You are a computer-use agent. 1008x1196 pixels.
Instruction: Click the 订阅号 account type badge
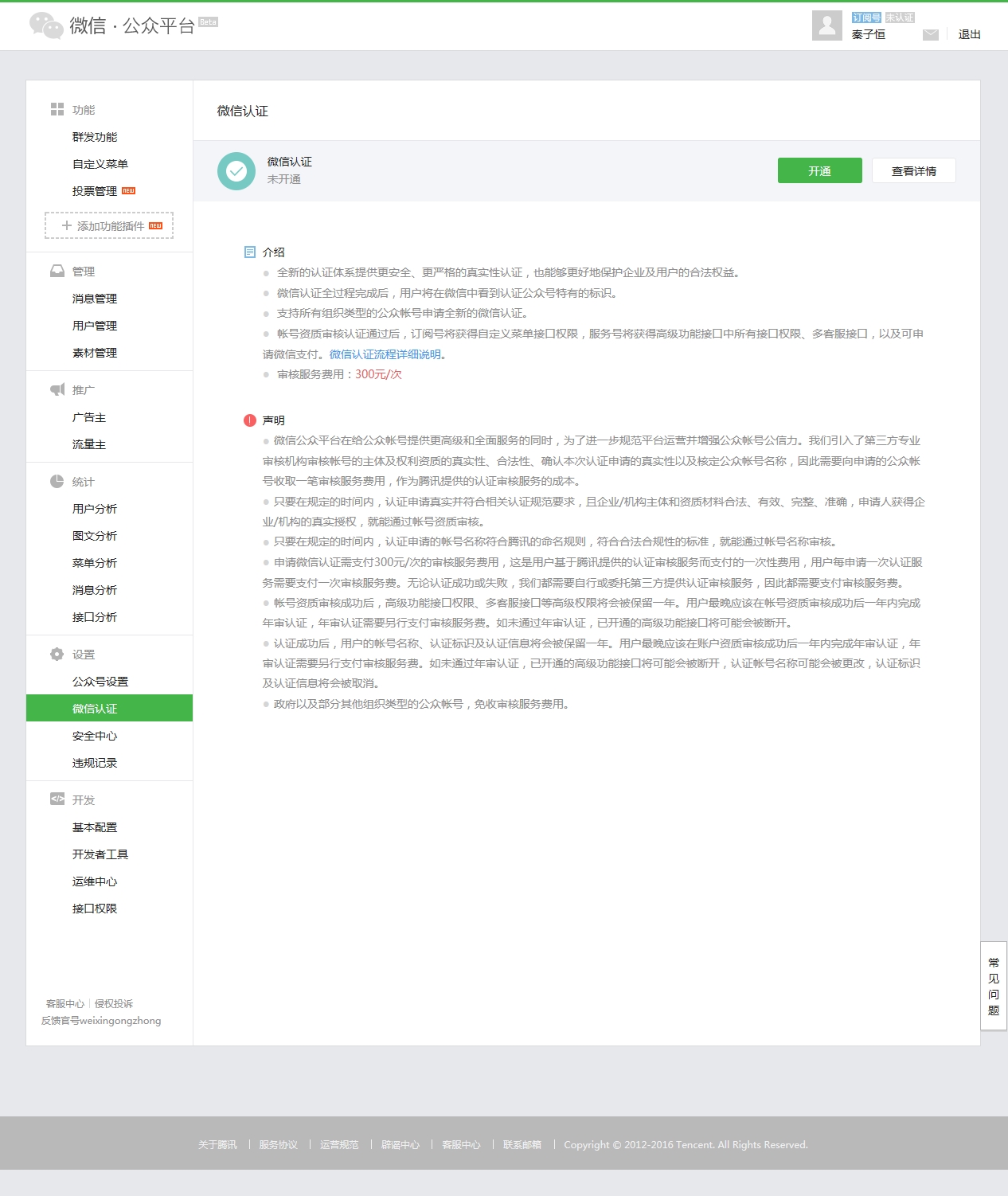[x=866, y=18]
